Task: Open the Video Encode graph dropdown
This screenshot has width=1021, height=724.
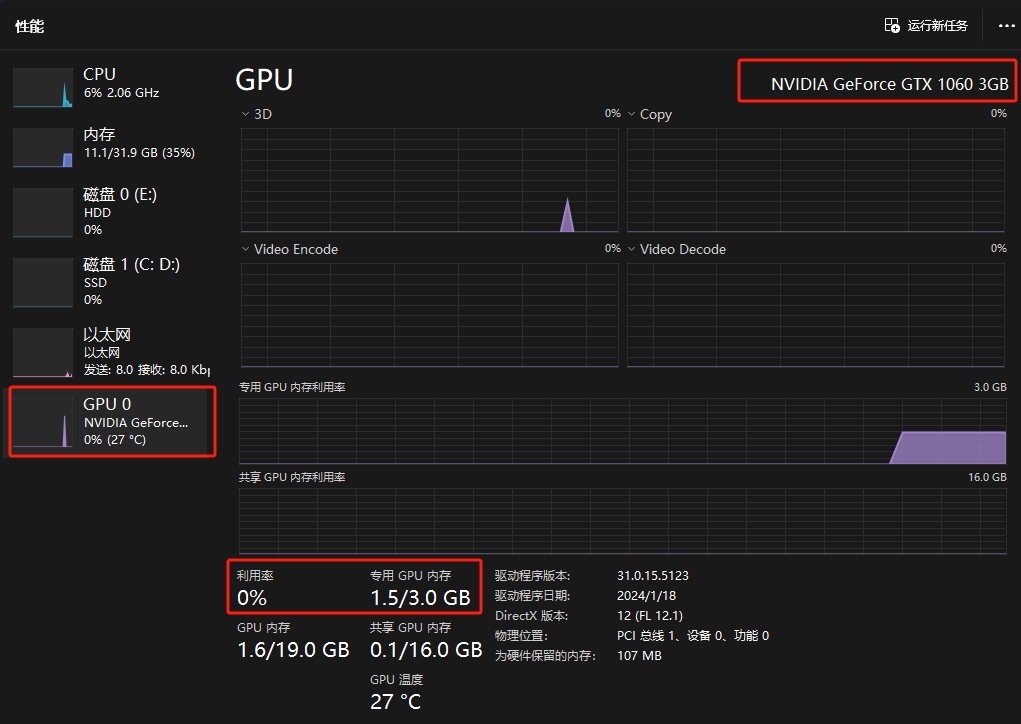Action: point(245,249)
